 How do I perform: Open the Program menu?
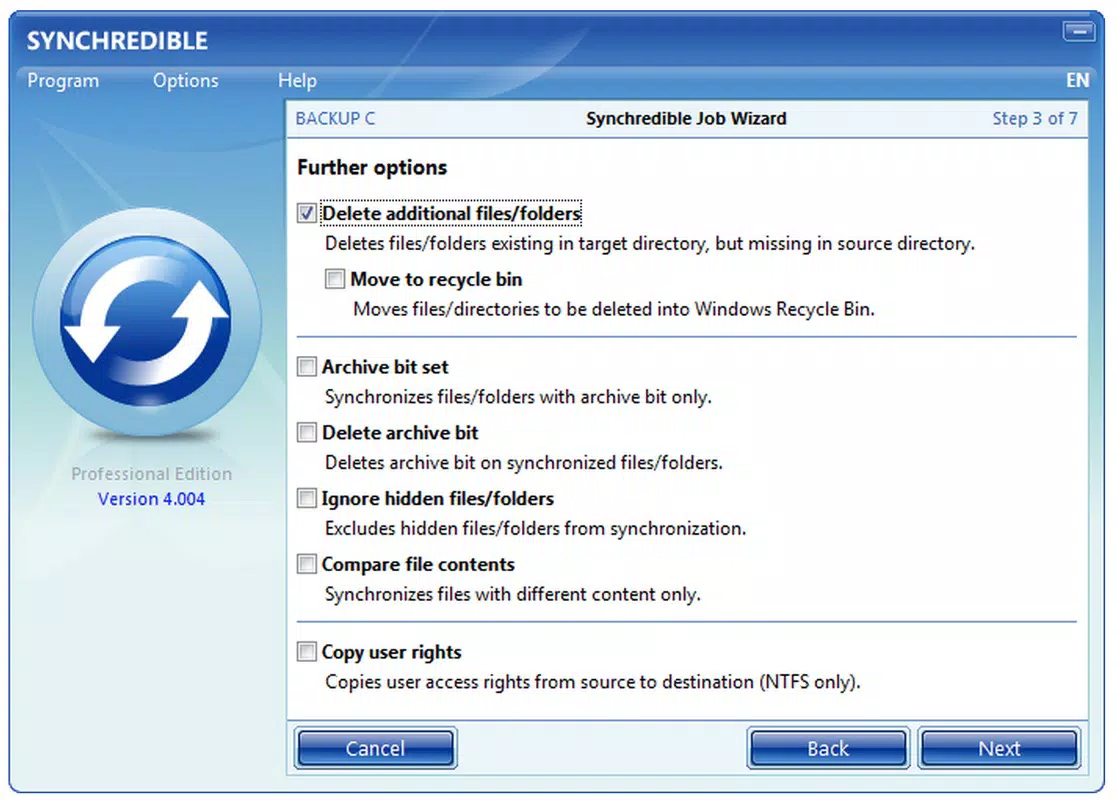coord(63,80)
